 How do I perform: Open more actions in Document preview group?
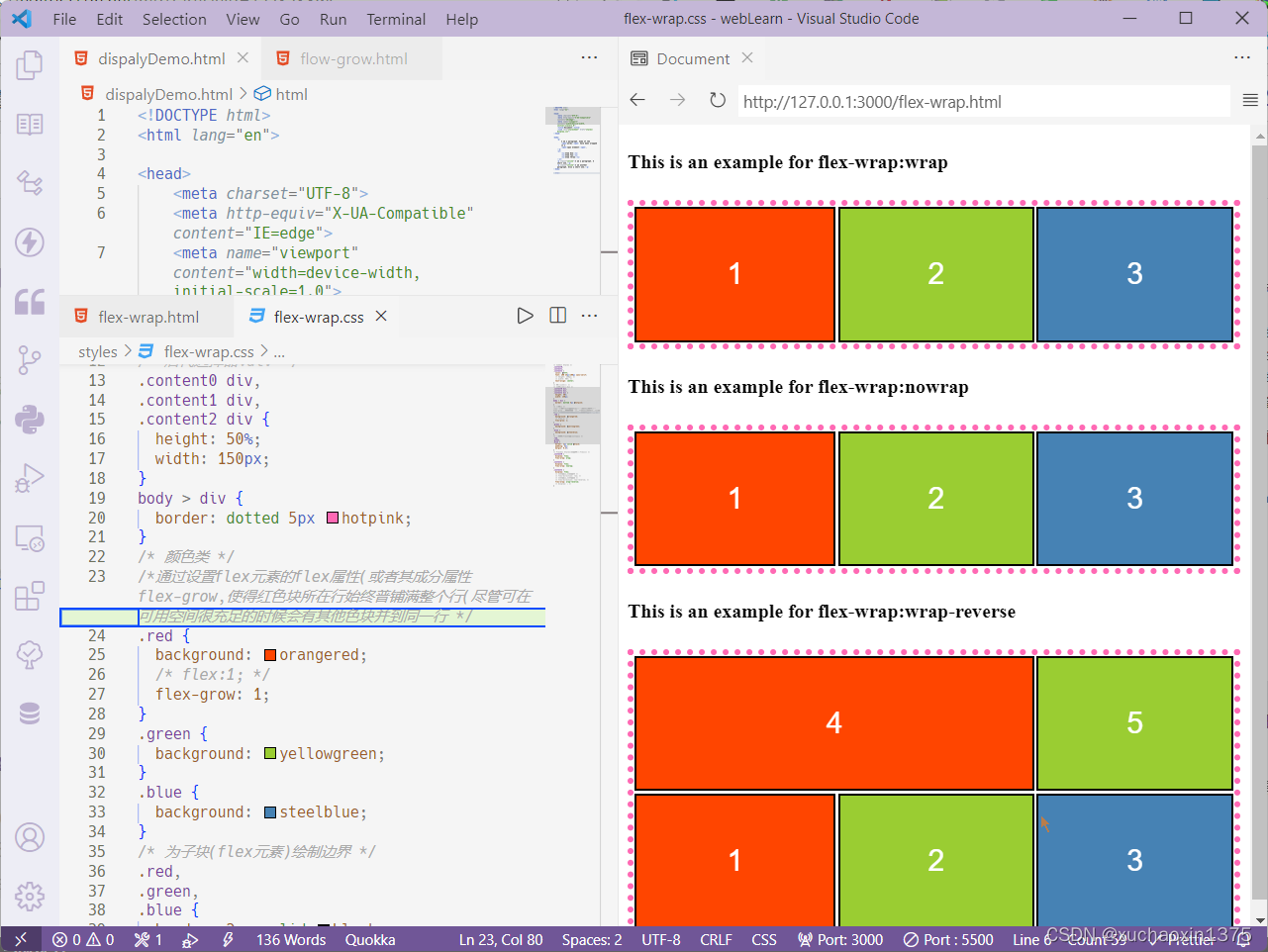point(1242,57)
